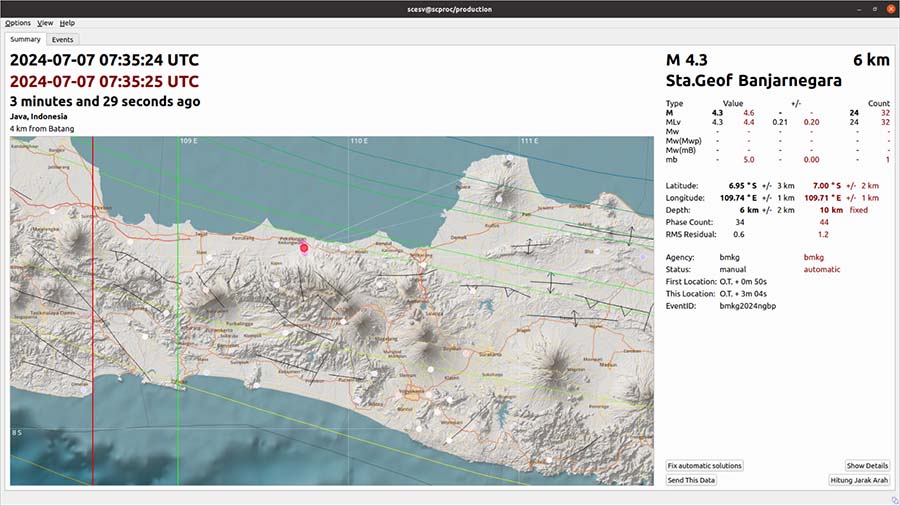
Task: Minimize the scesv window
Action: click(858, 9)
